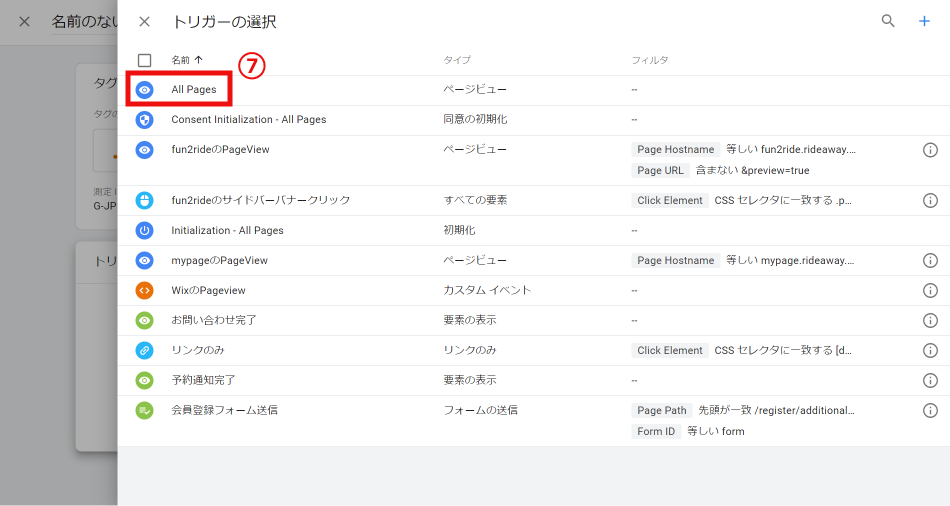
Task: Click the タイプ column header
Action: (457, 60)
